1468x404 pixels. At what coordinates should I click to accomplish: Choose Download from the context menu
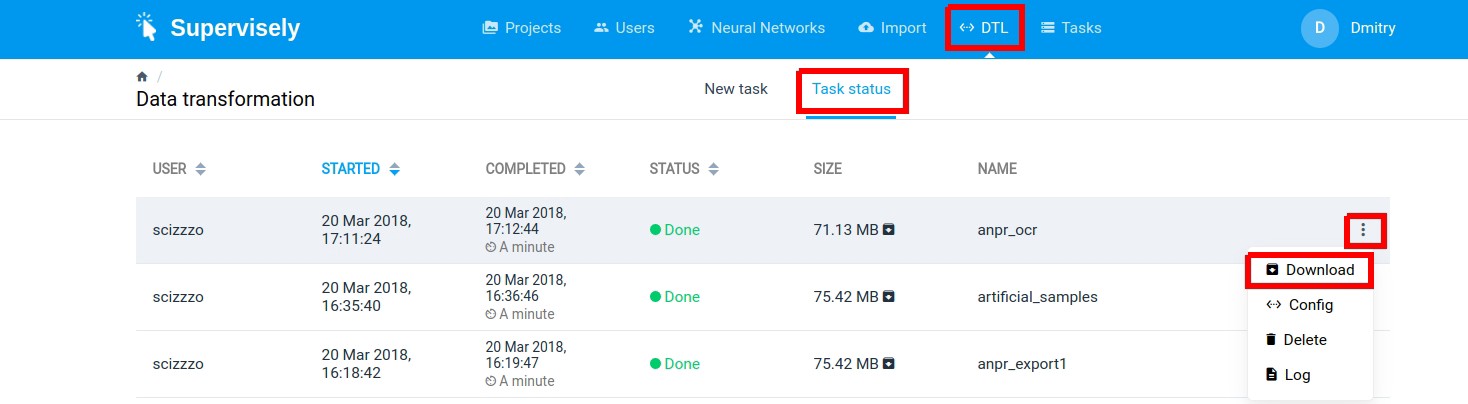pyautogui.click(x=1310, y=270)
